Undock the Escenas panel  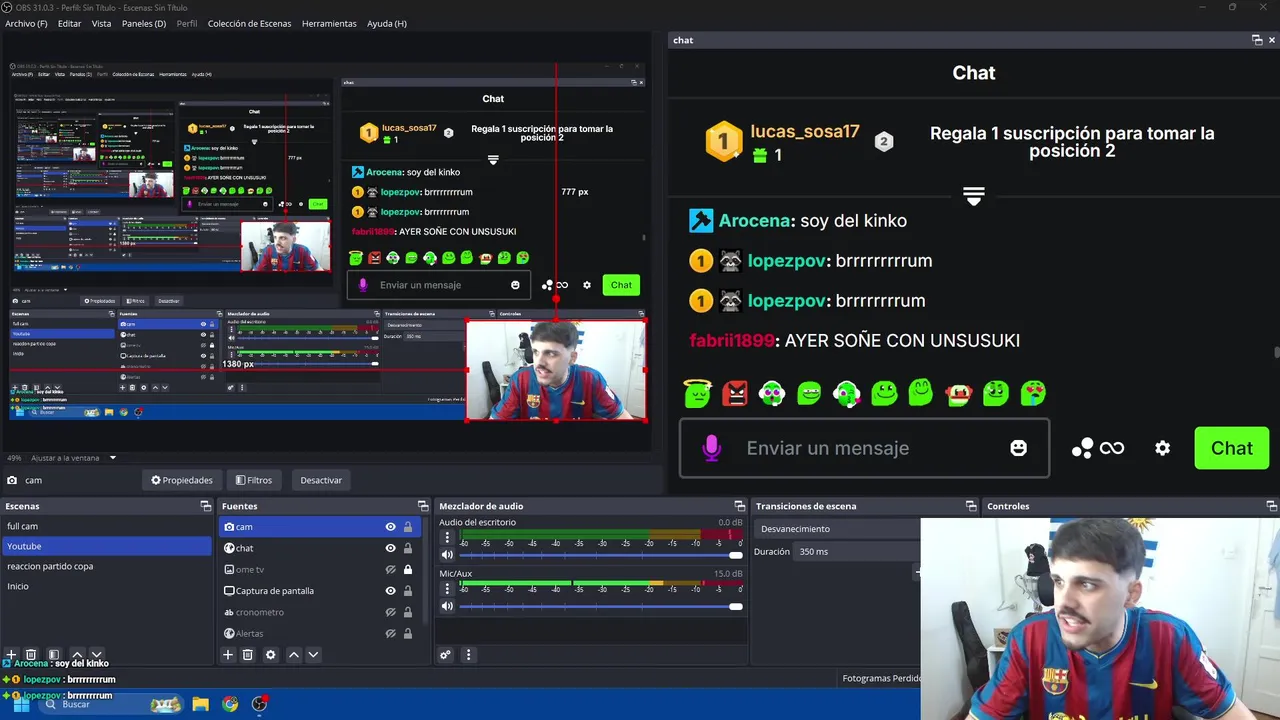tap(205, 506)
